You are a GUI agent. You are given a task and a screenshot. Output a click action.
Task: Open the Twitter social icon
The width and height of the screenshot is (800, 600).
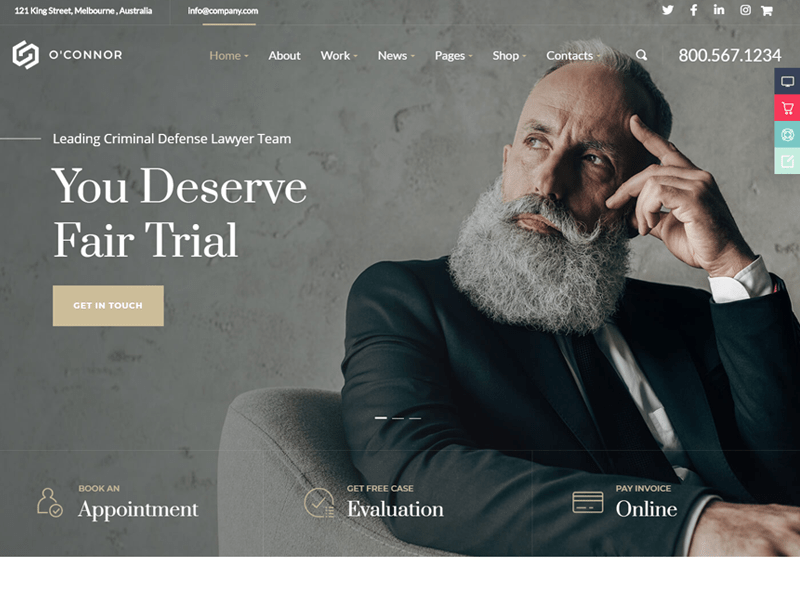[x=667, y=10]
